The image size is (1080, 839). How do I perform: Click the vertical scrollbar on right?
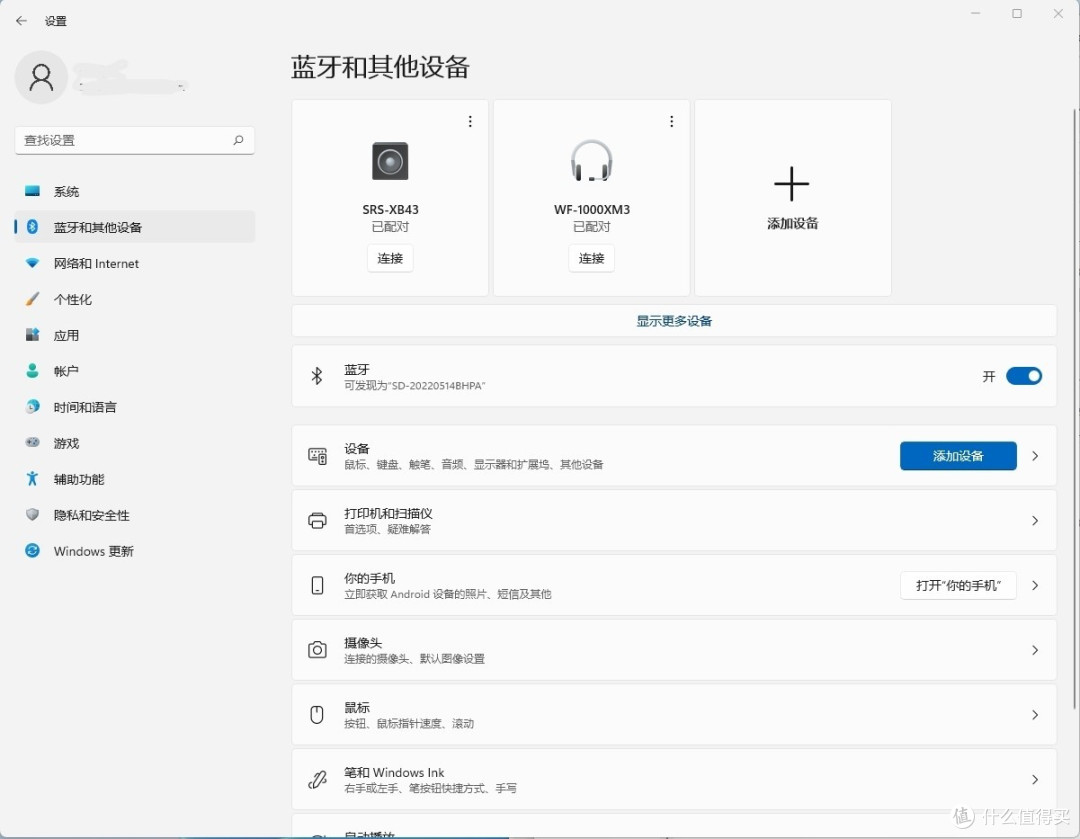[1074, 408]
